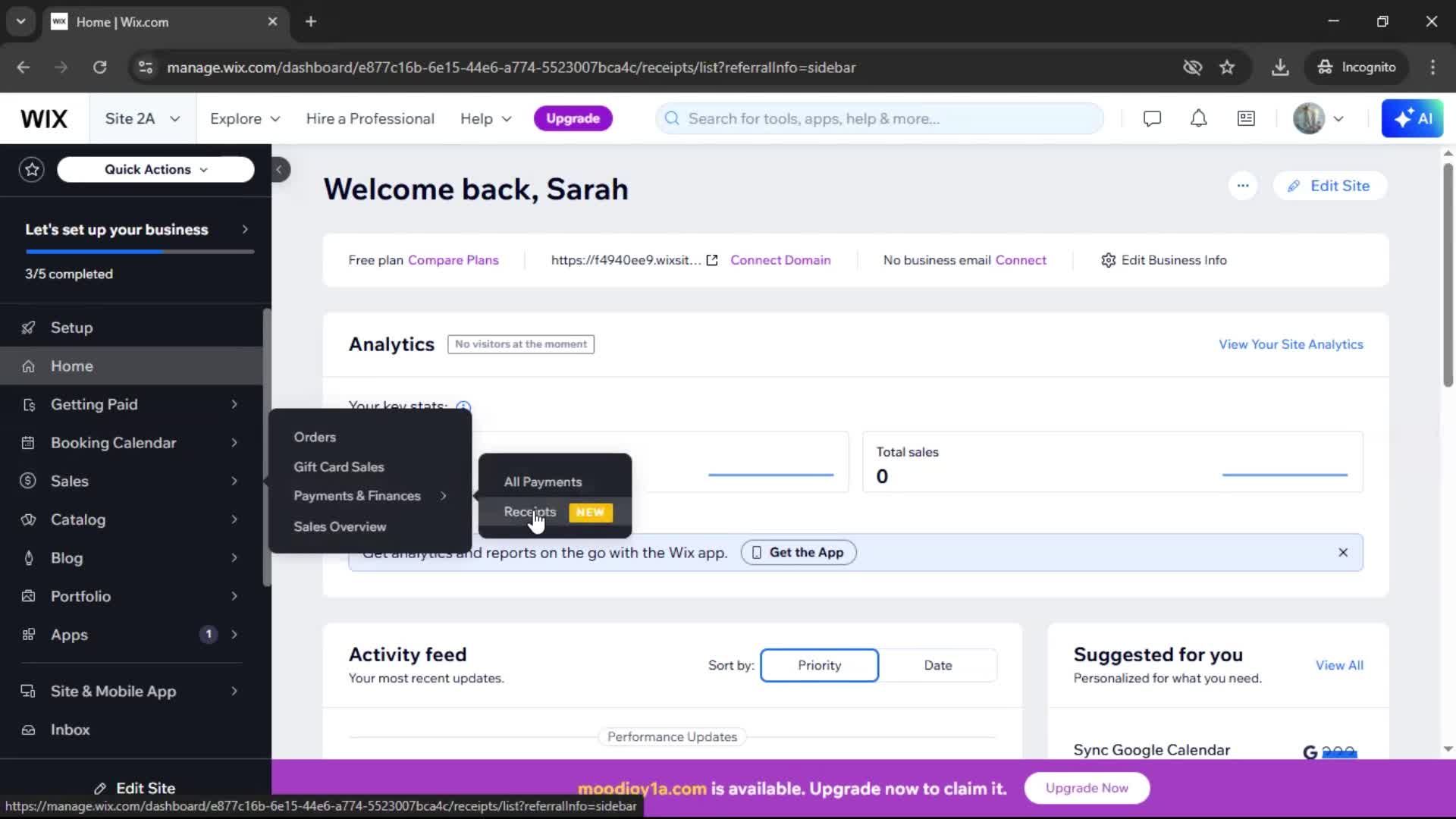The image size is (1456, 819).
Task: Click the Blog pen icon
Action: (28, 558)
